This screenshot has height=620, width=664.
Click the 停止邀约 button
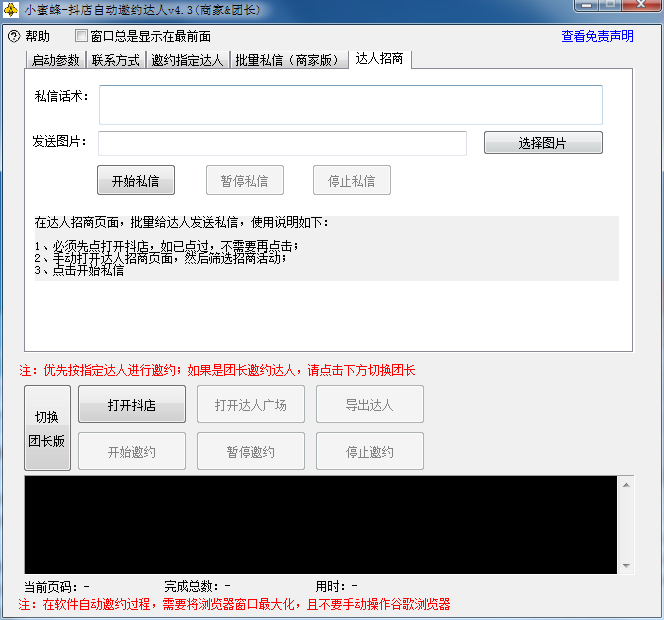(370, 451)
